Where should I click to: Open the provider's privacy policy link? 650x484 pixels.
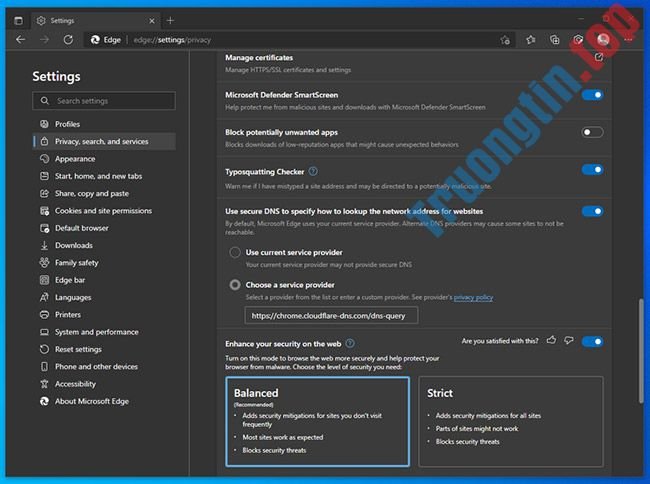click(473, 297)
